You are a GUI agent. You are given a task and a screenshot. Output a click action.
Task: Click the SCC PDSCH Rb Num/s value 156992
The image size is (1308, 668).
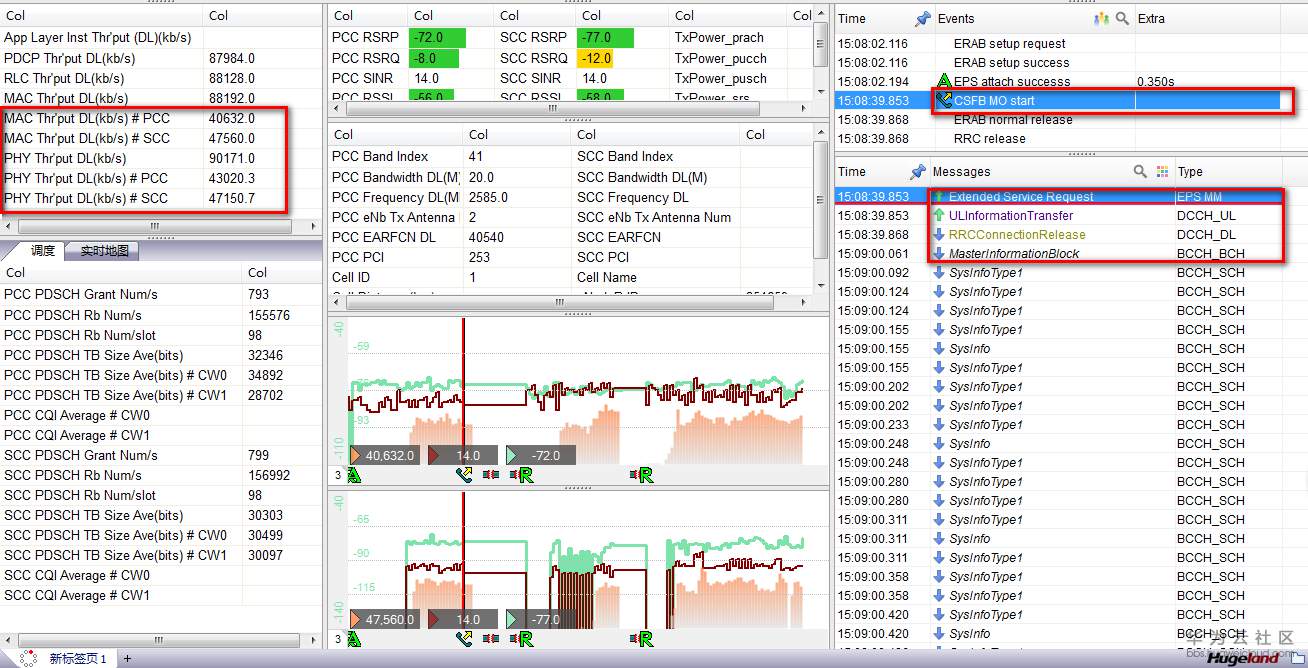269,475
